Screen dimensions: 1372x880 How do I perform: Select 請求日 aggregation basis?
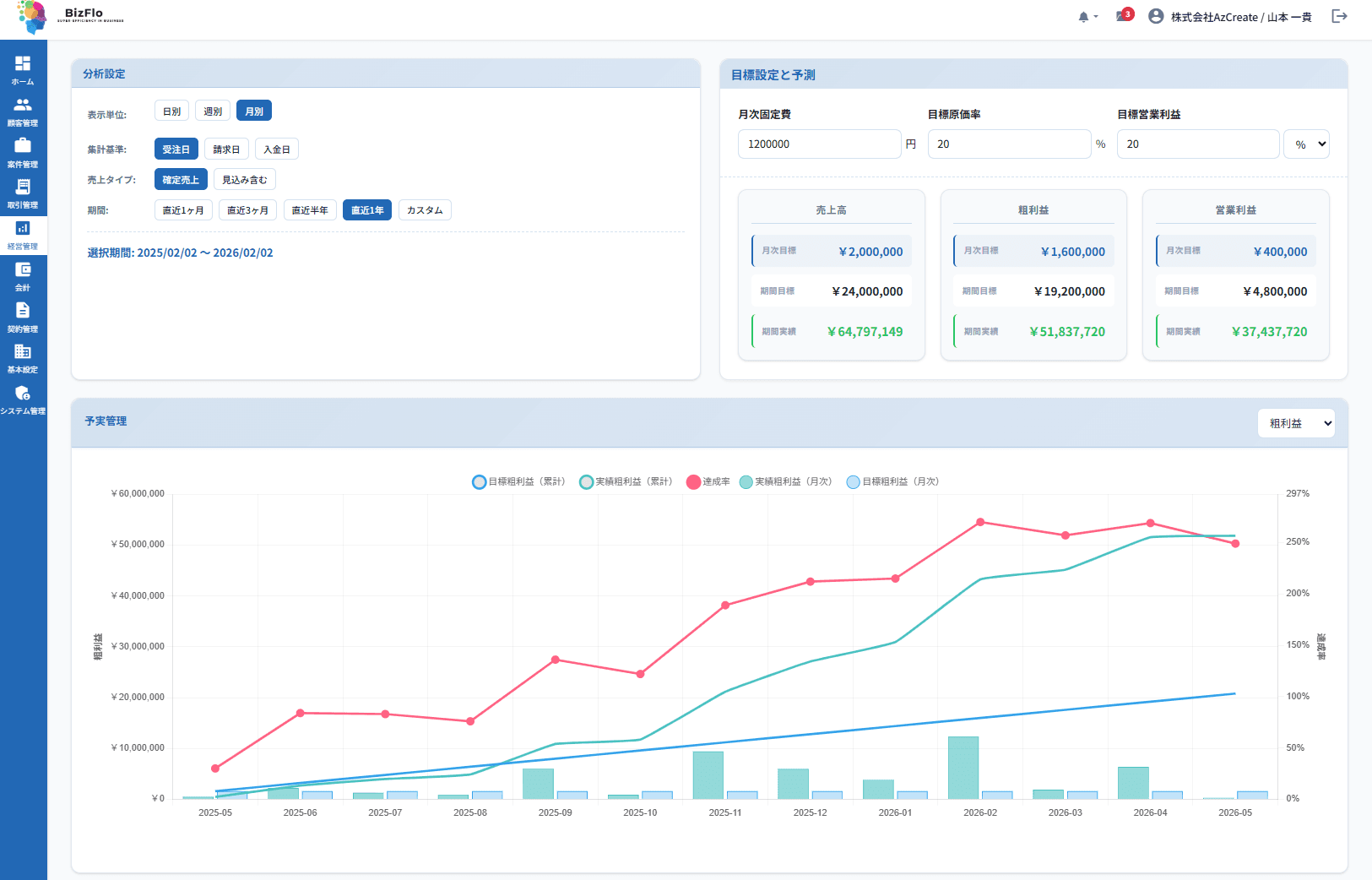(x=226, y=149)
